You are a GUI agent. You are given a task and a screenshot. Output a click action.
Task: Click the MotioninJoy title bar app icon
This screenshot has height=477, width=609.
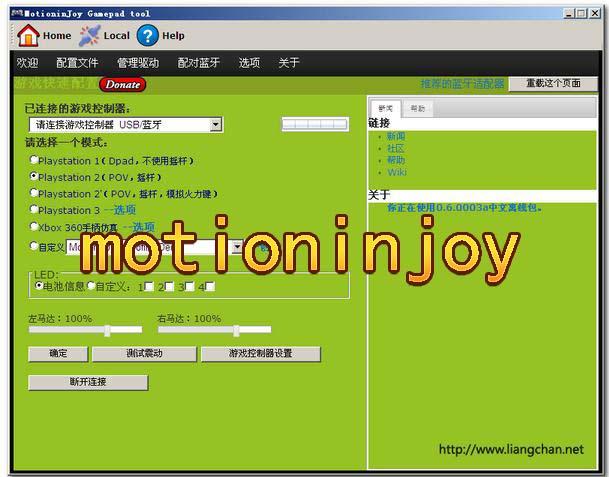17,13
